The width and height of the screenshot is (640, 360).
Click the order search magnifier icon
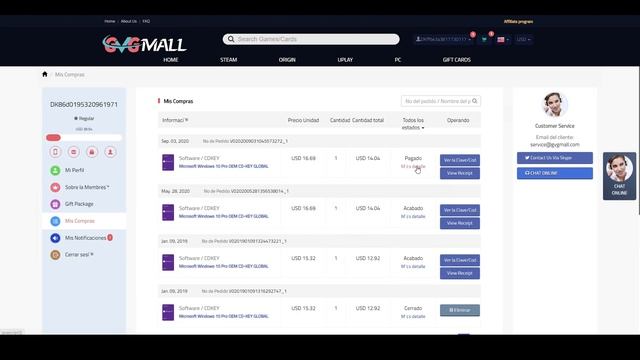pos(475,101)
